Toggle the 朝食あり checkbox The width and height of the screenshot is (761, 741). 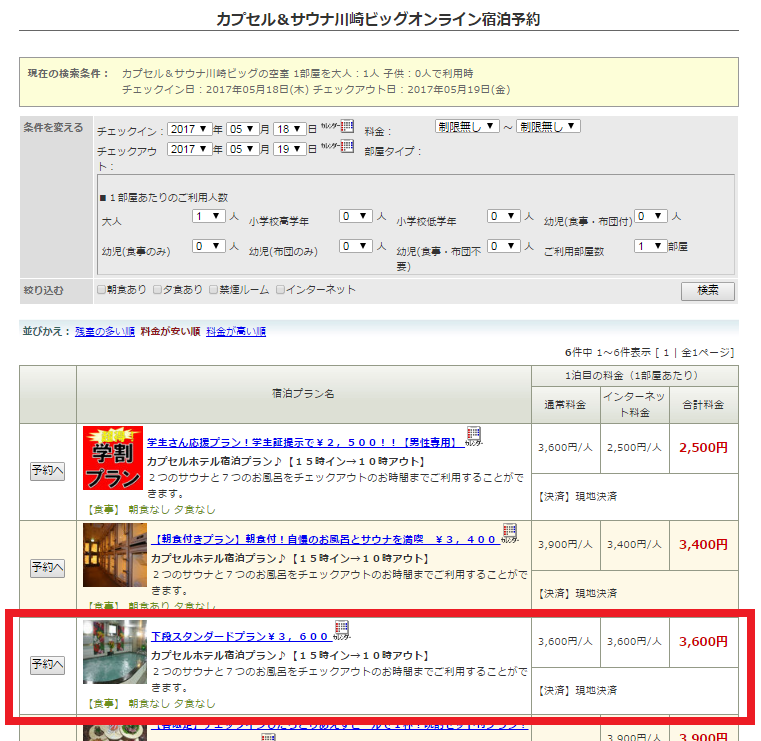(101, 290)
